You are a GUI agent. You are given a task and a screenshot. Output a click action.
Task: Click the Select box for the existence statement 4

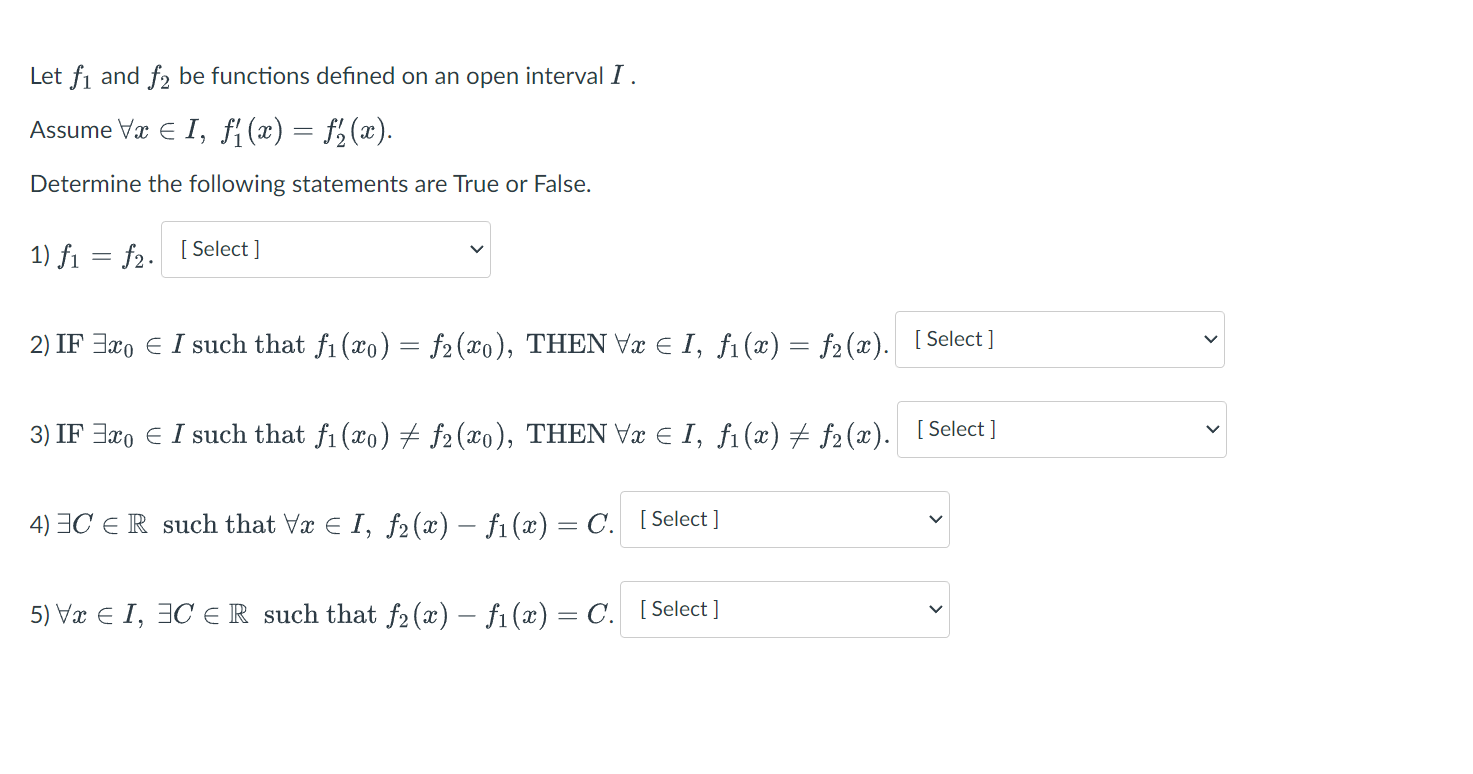(x=785, y=519)
